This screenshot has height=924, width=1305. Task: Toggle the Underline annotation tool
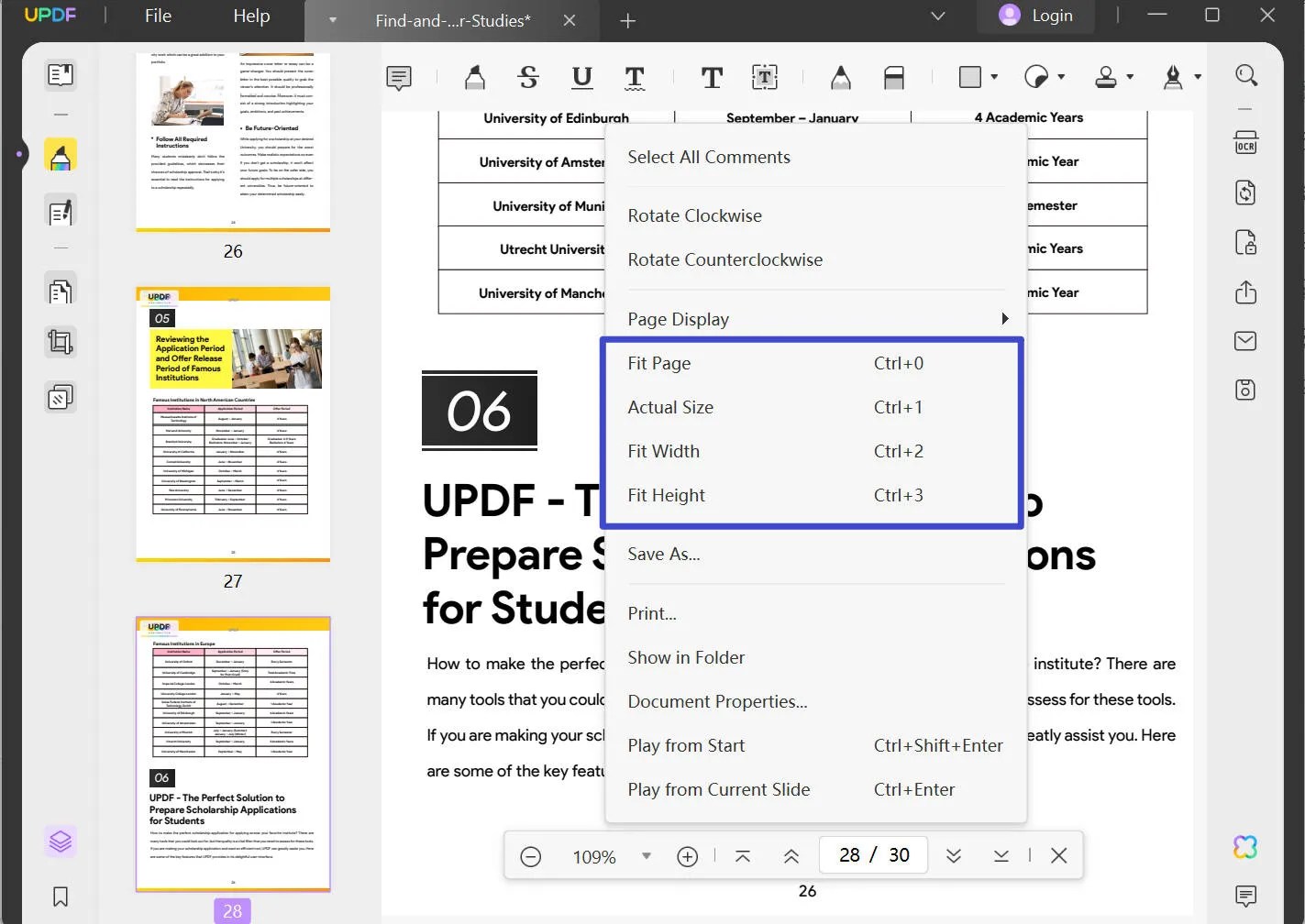click(x=581, y=77)
